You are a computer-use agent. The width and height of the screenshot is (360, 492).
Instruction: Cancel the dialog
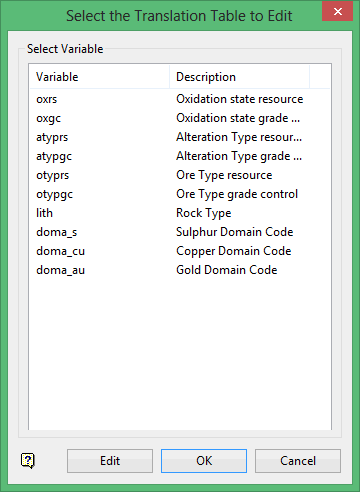tap(298, 461)
